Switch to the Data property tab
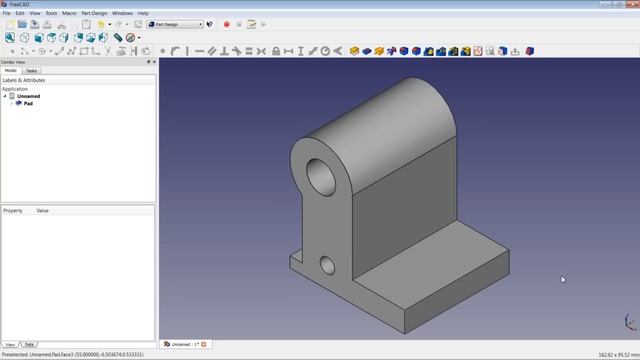Image resolution: width=640 pixels, height=360 pixels. tap(29, 345)
